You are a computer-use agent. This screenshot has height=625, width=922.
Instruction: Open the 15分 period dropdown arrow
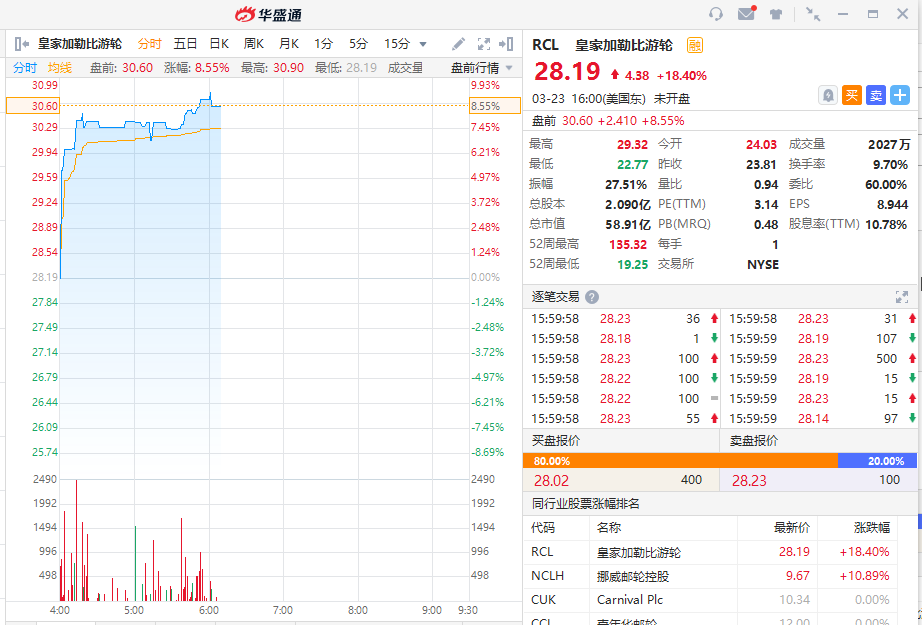(x=423, y=44)
